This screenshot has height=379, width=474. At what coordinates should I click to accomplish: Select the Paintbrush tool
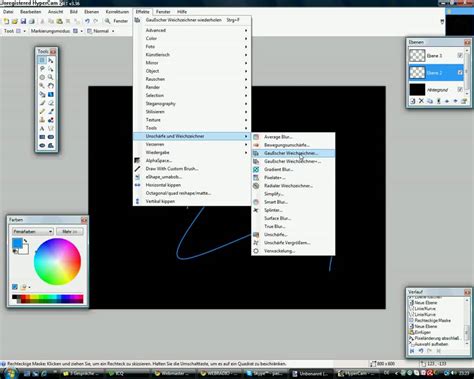pos(42,103)
